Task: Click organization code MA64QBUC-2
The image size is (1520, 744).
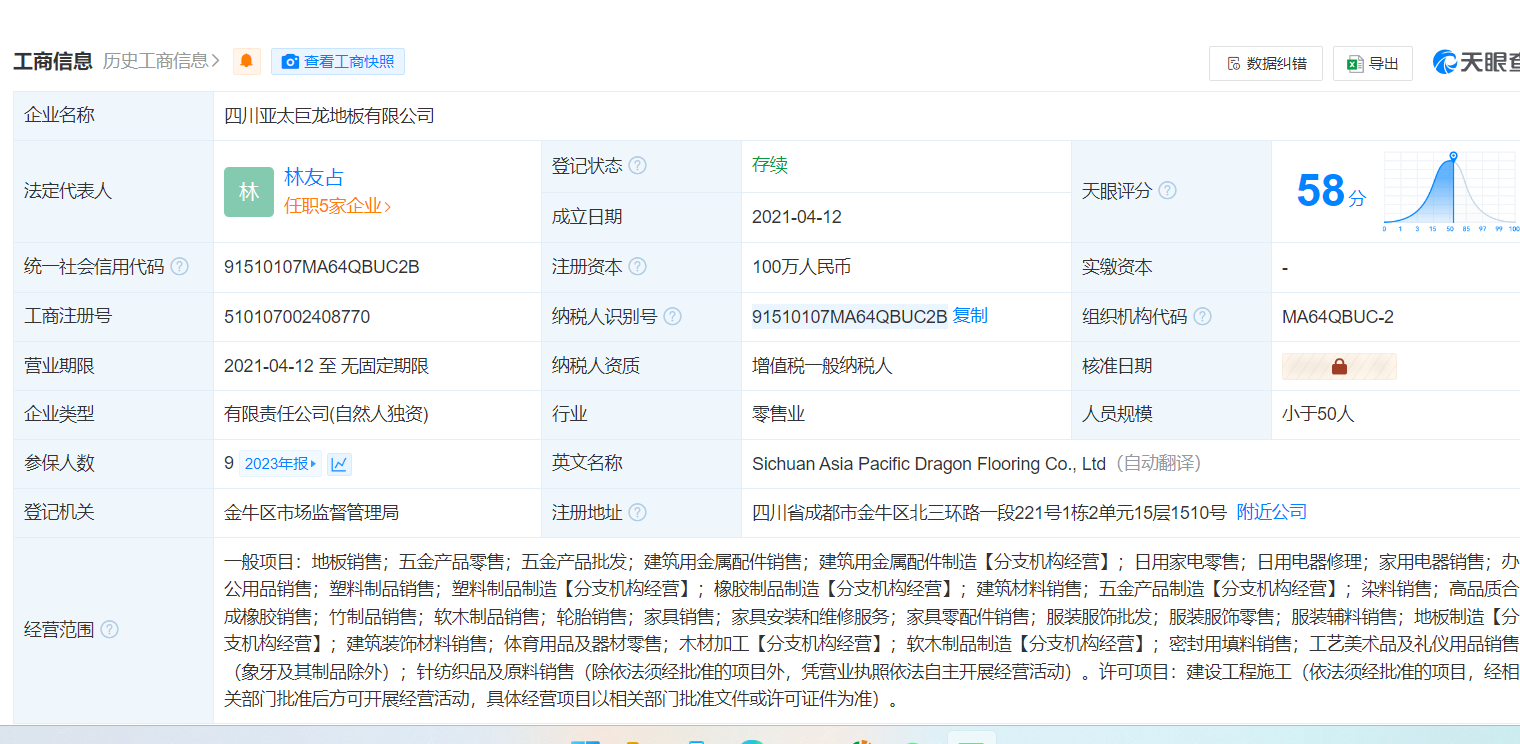Action: pyautogui.click(x=1338, y=317)
